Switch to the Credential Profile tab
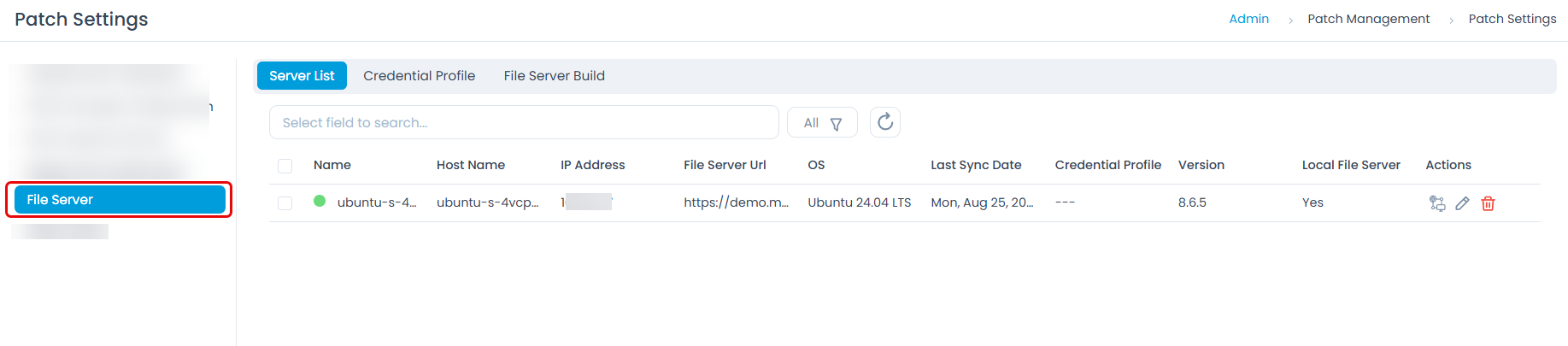 coord(419,76)
